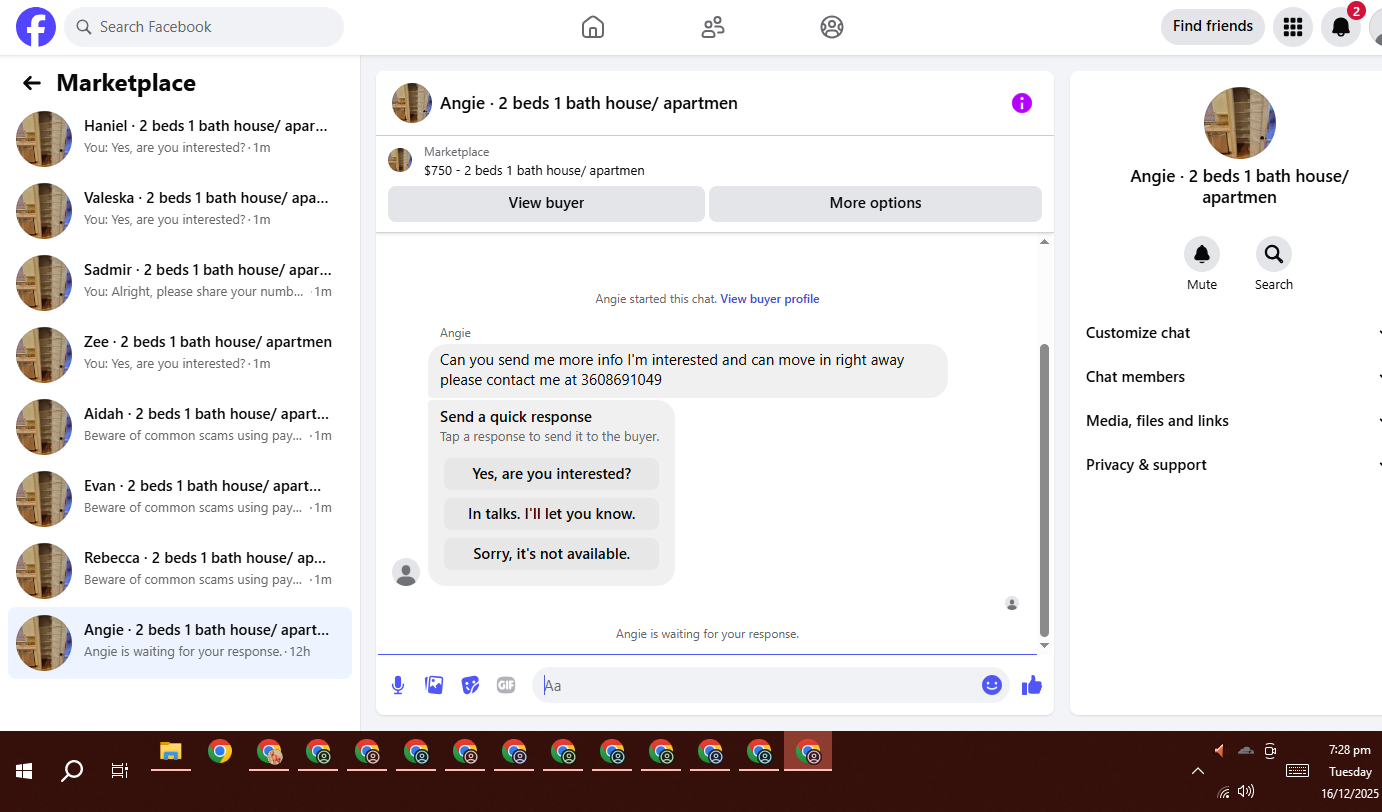Open the chat with Valeska
1382x812 pixels.
coord(180,211)
